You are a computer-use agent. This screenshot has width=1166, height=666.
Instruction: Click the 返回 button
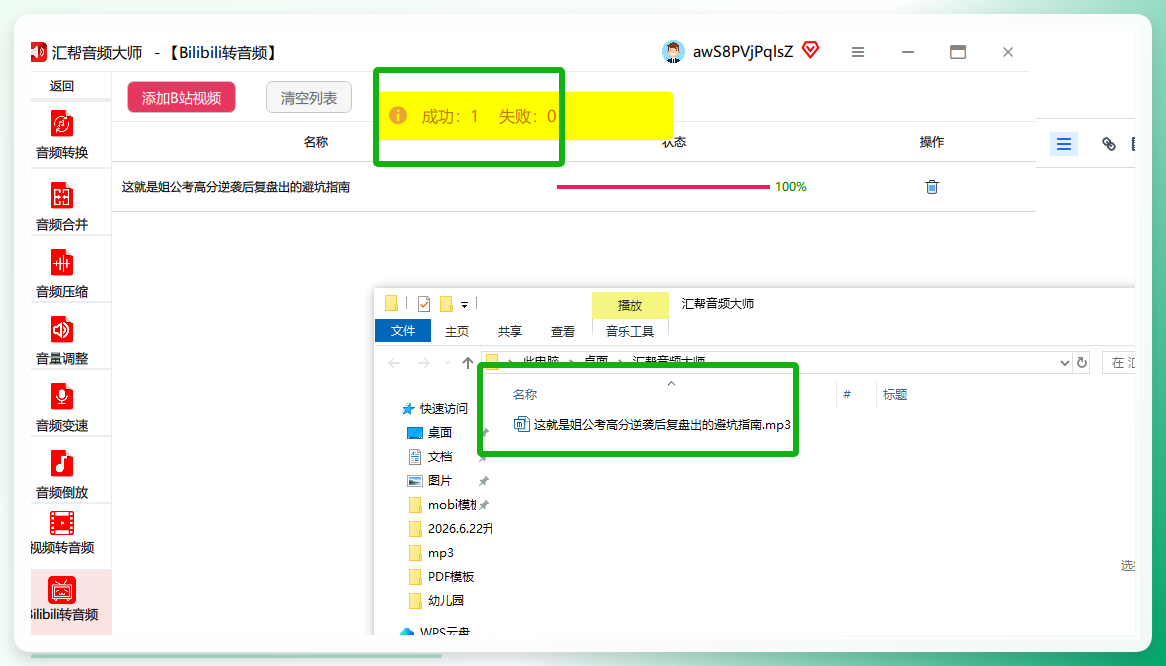[x=62, y=85]
